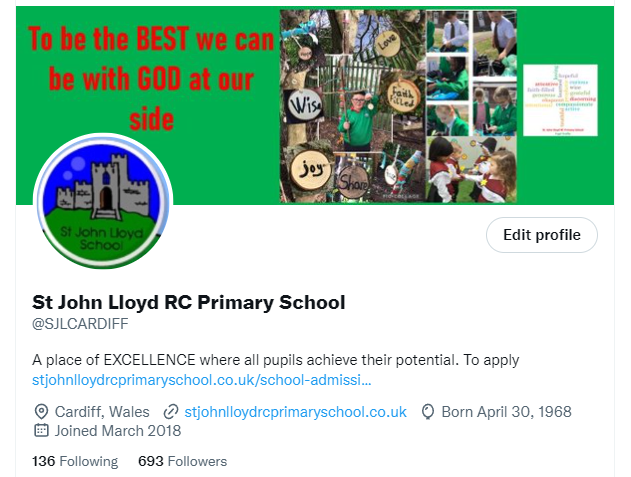Click the Edit profile button
631x477 pixels.
542,235
